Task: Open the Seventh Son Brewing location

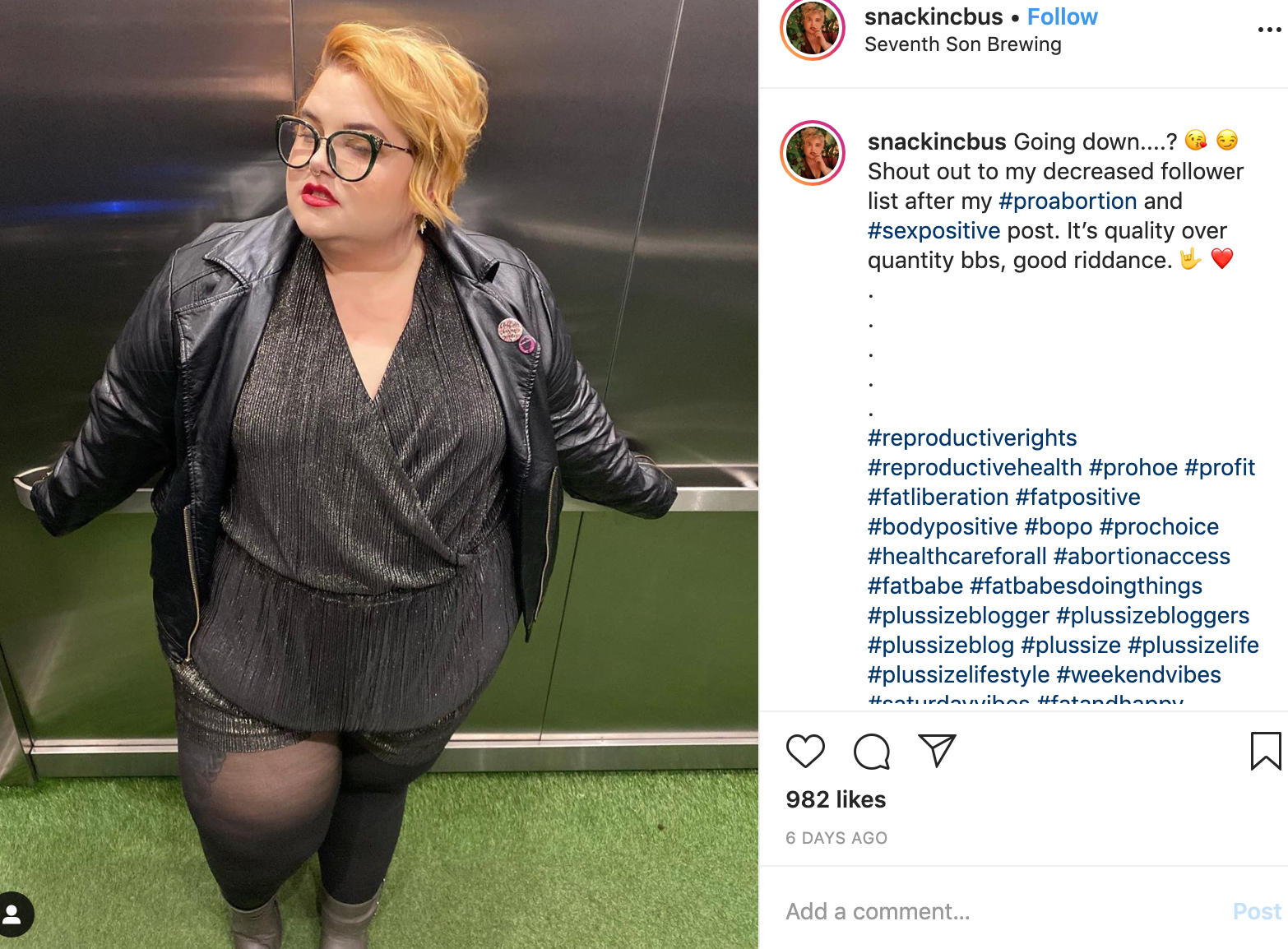Action: 962,44
